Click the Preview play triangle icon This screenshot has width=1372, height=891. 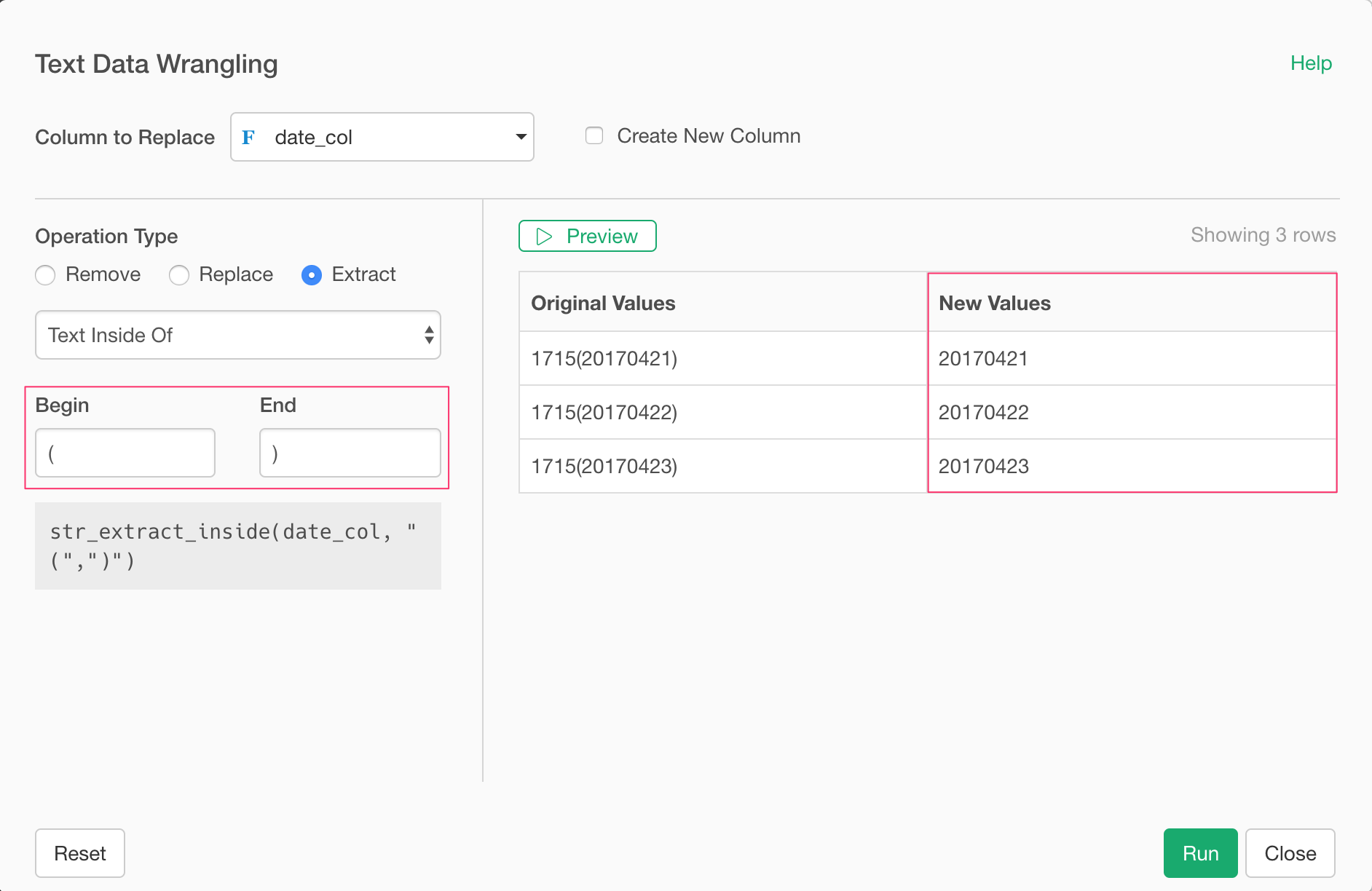click(x=544, y=237)
